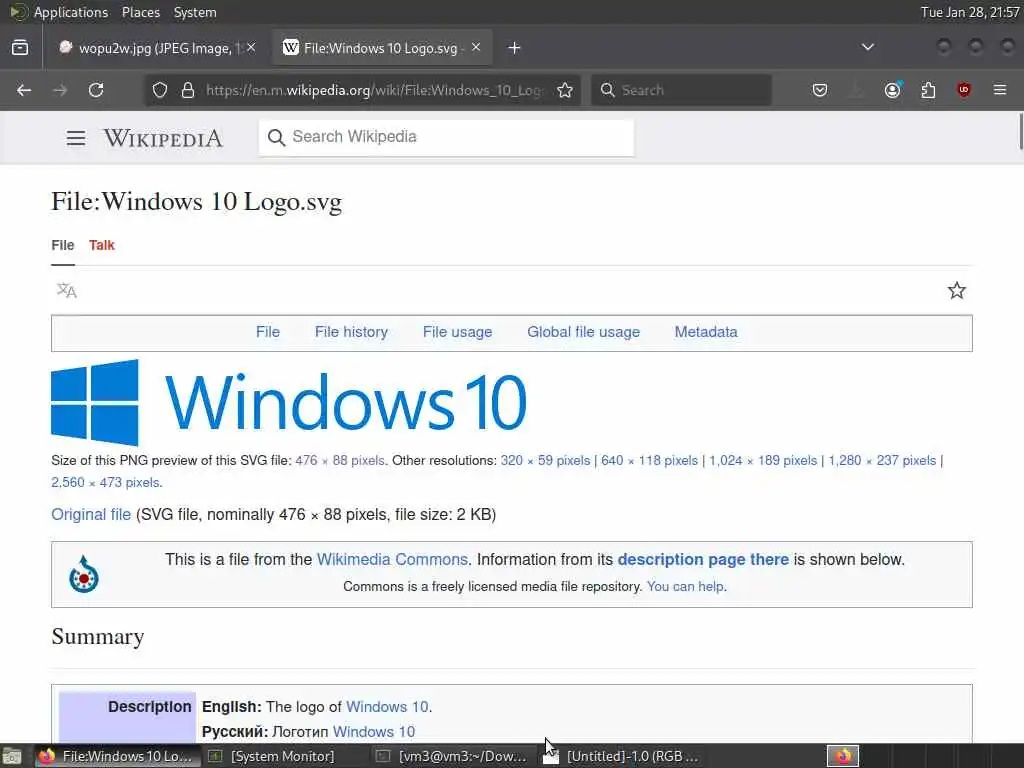The width and height of the screenshot is (1024, 768).
Task: Select the File:Windows 10 Logo.svg tab
Action: pos(382,48)
